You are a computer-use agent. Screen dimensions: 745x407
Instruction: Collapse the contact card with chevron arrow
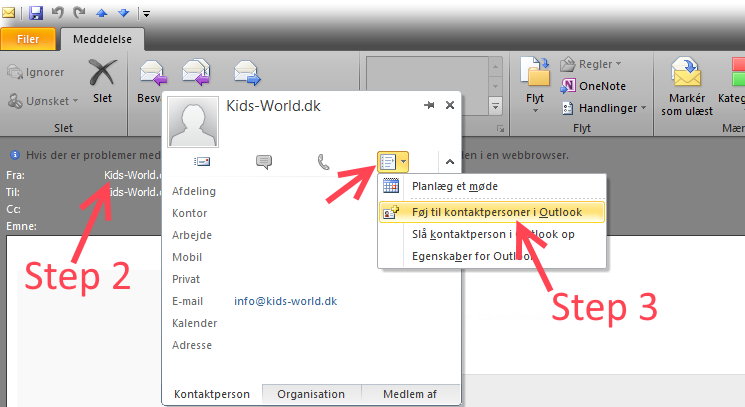[x=449, y=162]
